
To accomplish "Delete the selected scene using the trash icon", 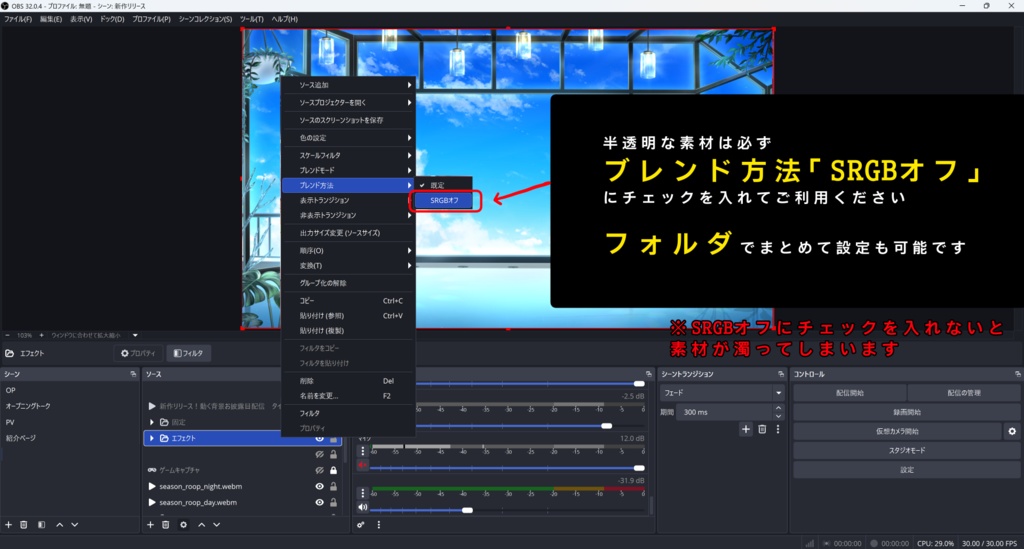I will click(x=24, y=525).
